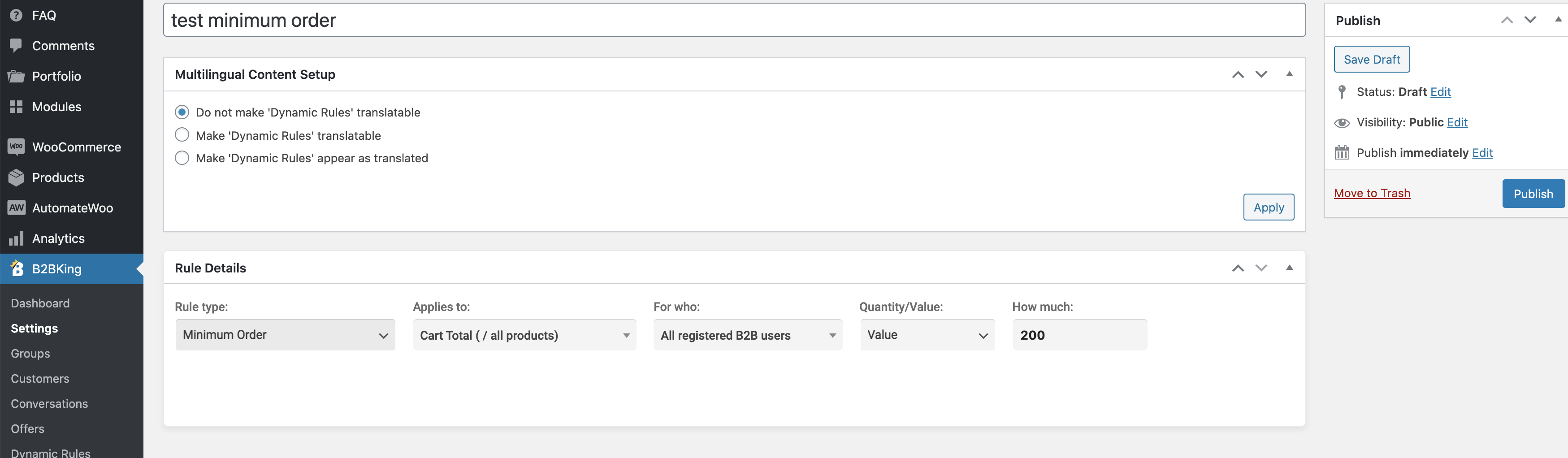The width and height of the screenshot is (1568, 458).
Task: Click Apply in Multilingual Content Setup
Action: (x=1269, y=207)
